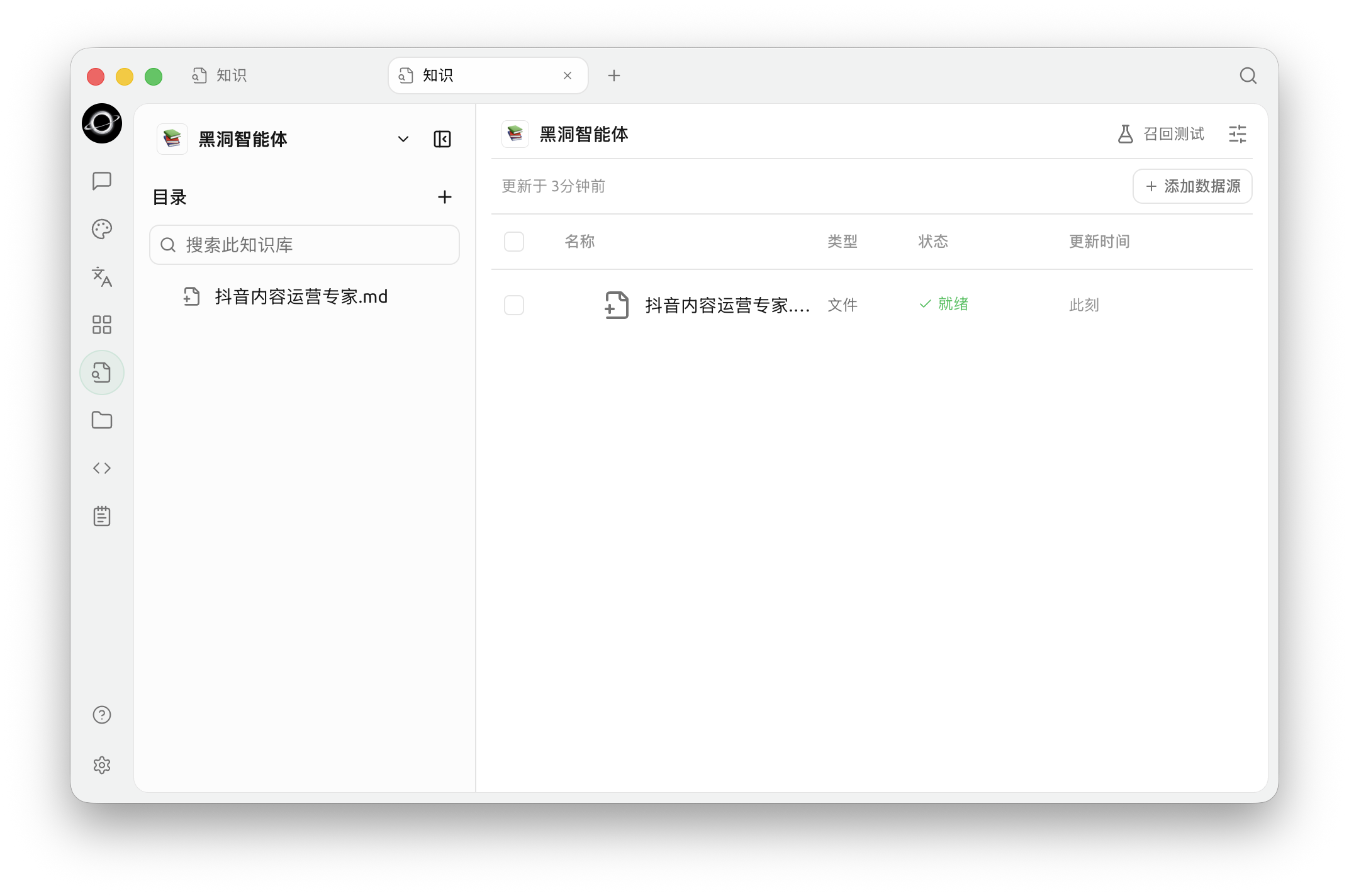
Task: Toggle the select-all checkbox in header
Action: point(514,242)
